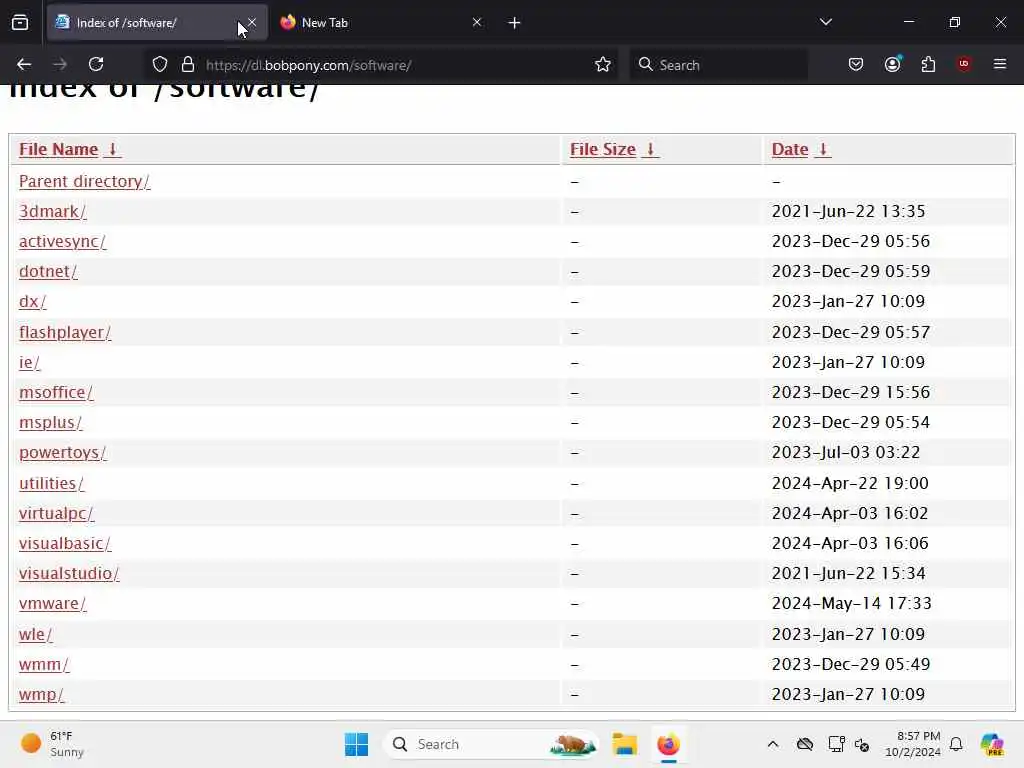
Task: Close the New Tab tab
Action: pos(477,22)
